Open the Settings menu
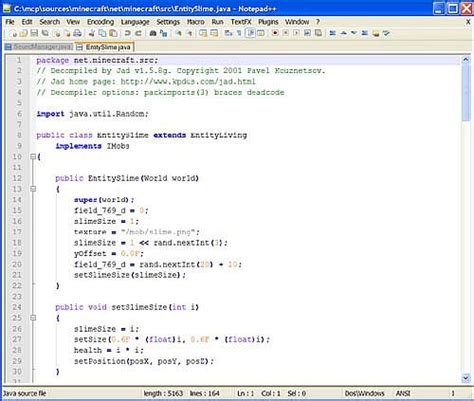This screenshot has height=401, width=474. click(x=168, y=22)
